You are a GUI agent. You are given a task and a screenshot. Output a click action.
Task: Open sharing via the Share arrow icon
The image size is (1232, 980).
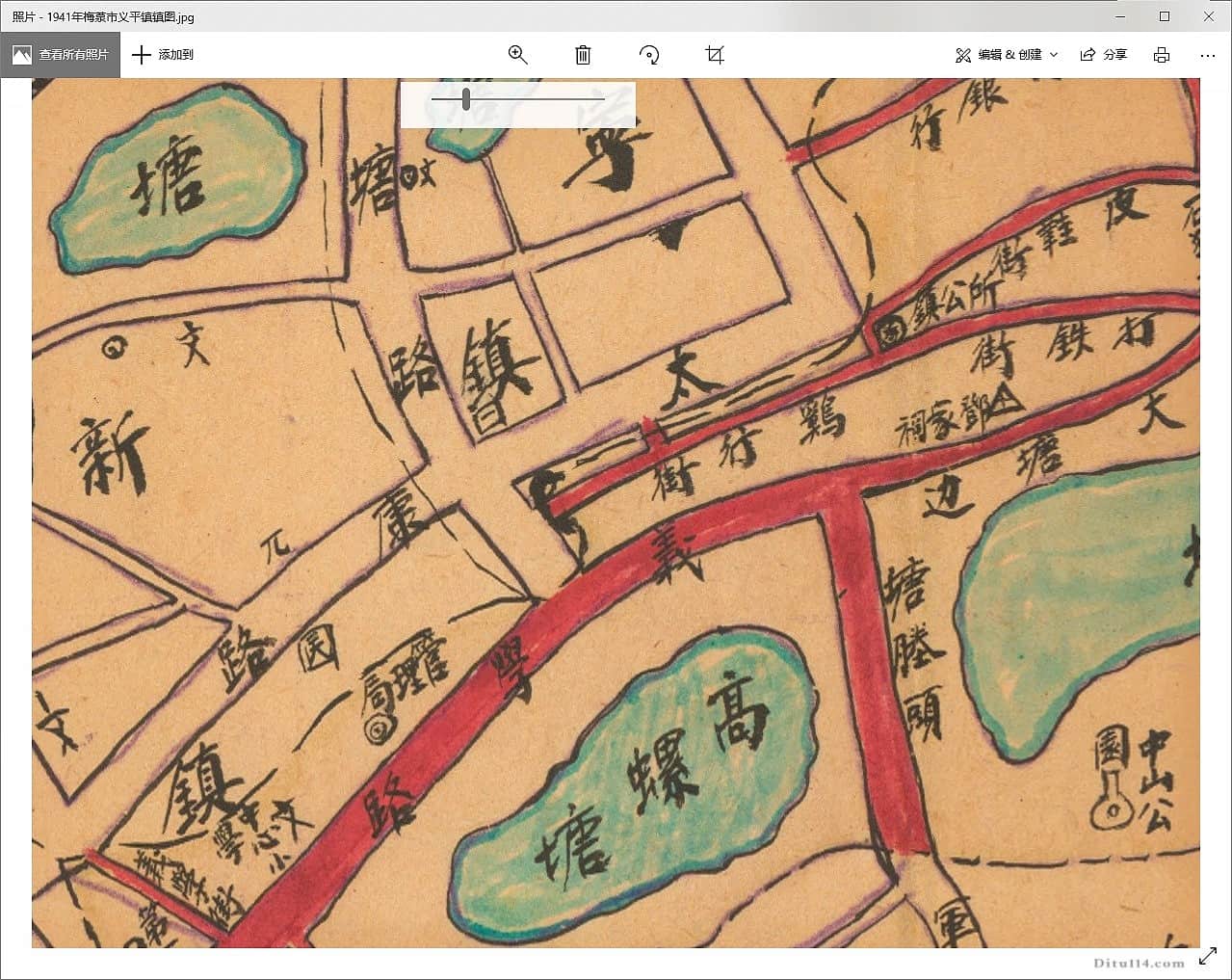pyautogui.click(x=1088, y=55)
